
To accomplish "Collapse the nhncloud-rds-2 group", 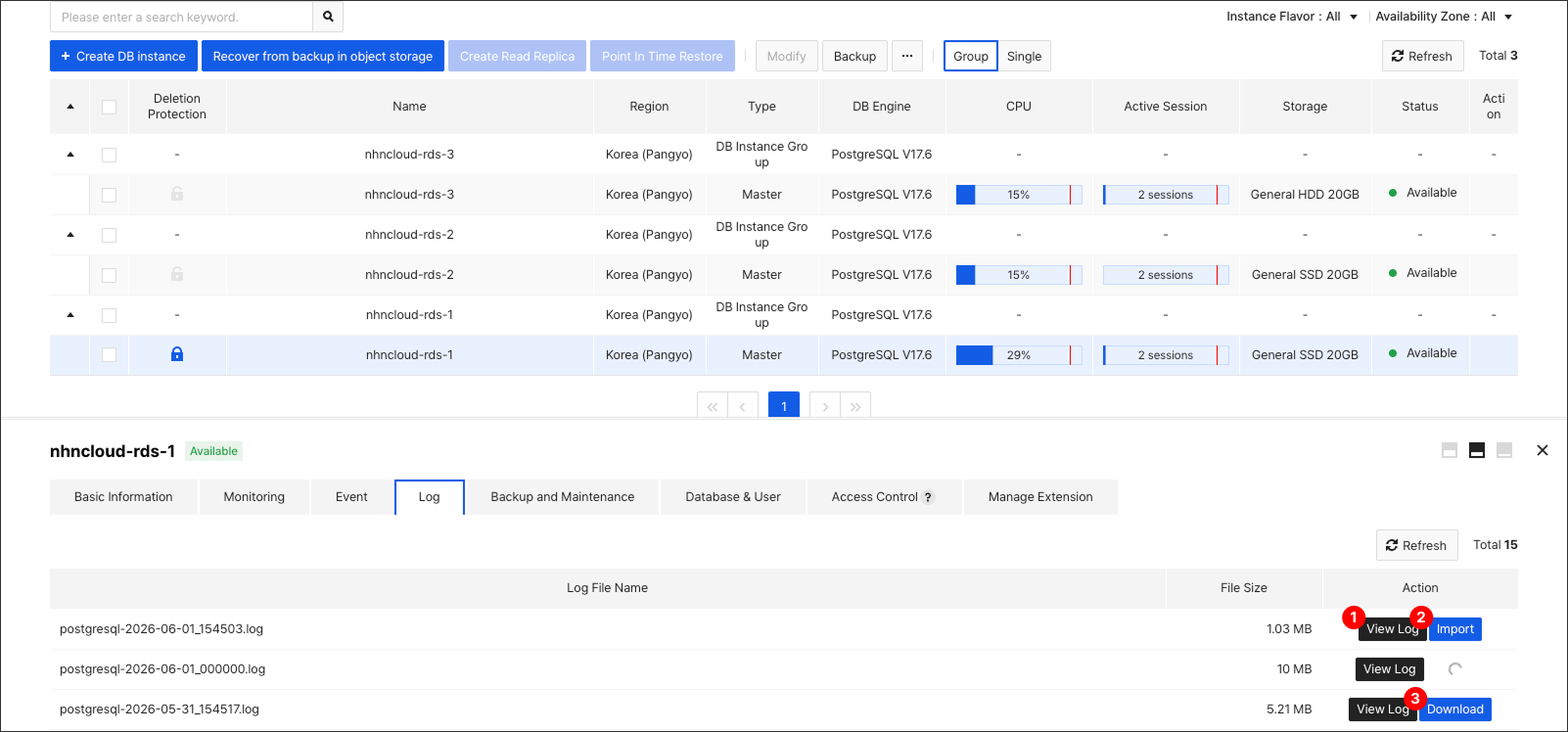I will click(x=70, y=234).
